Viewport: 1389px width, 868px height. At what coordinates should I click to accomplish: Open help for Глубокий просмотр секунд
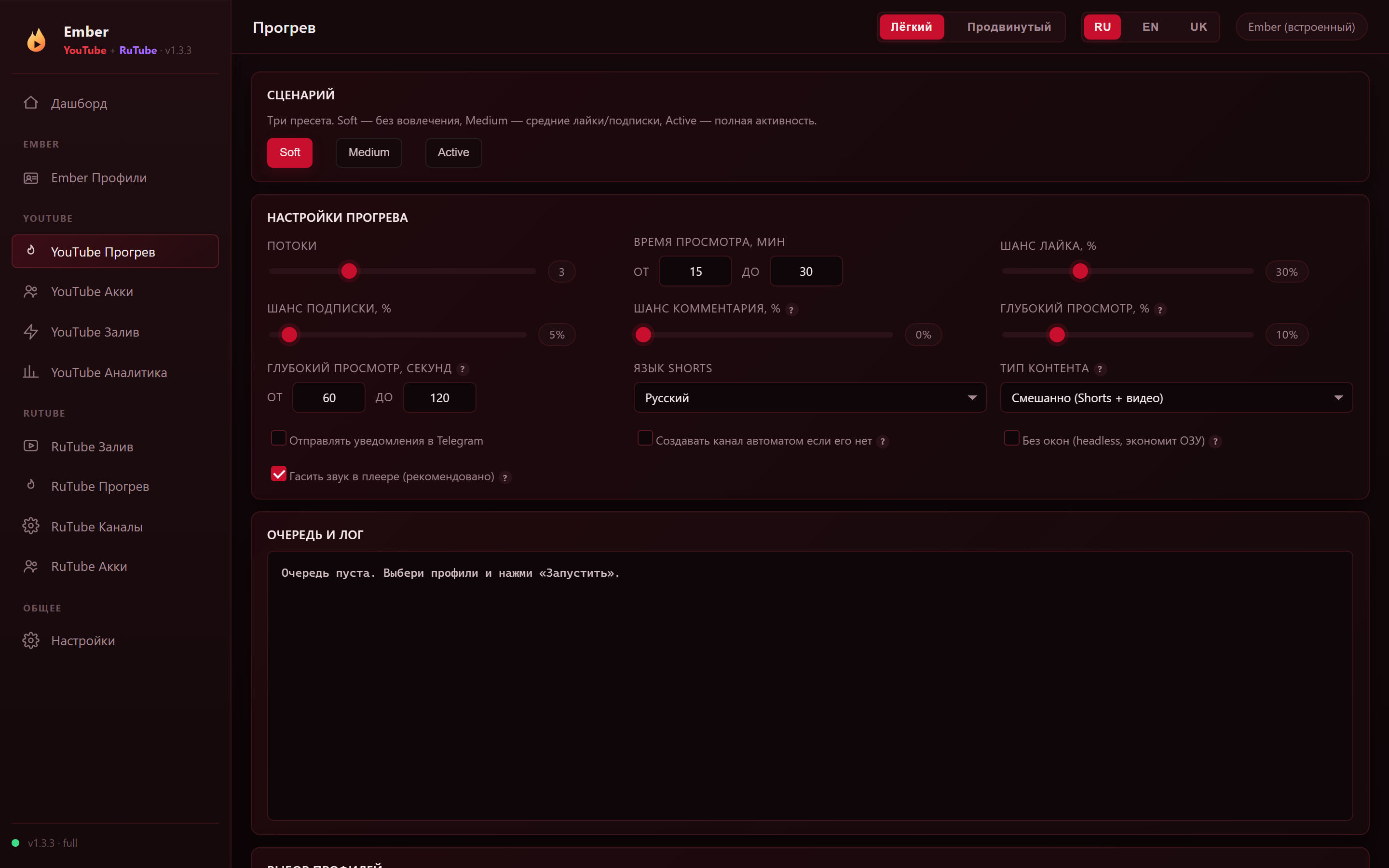463,369
